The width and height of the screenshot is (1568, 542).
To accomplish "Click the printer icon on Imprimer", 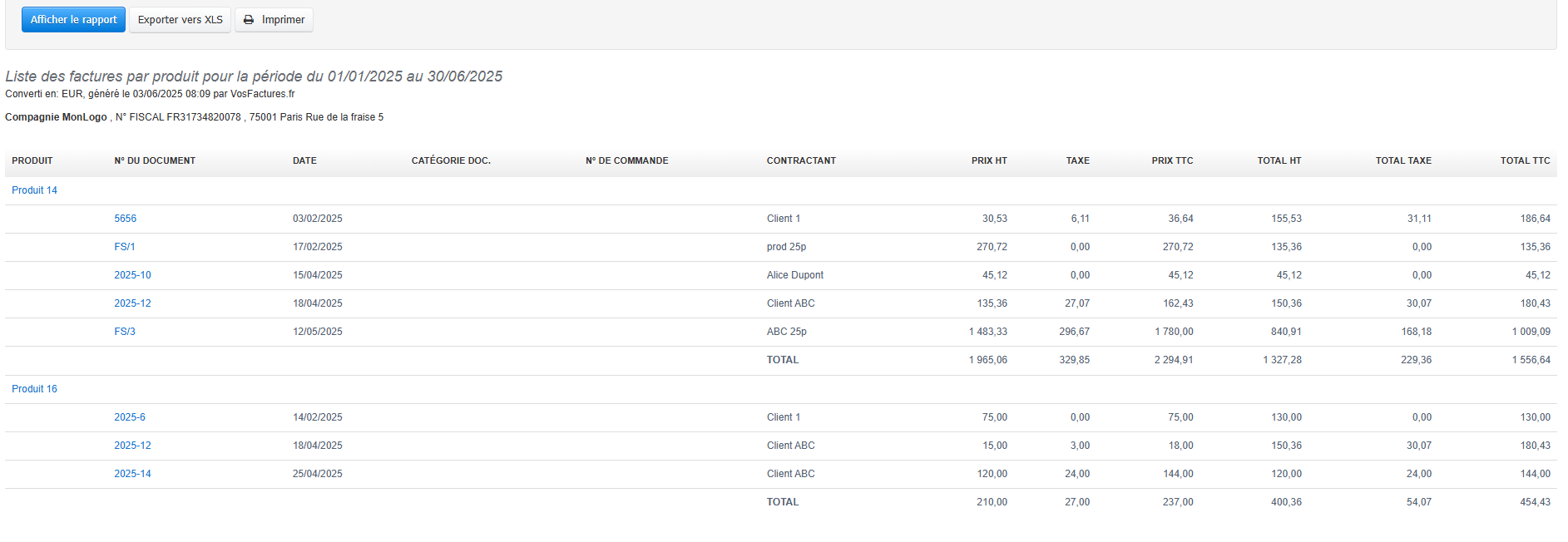I will click(249, 20).
